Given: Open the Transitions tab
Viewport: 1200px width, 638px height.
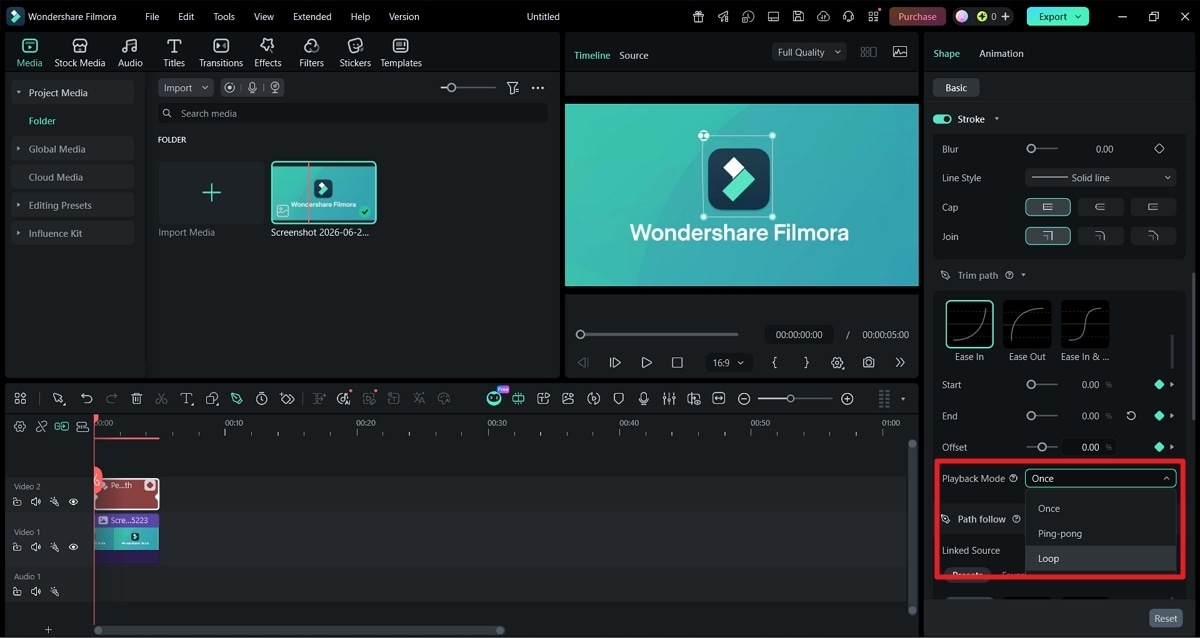Looking at the screenshot, I should (221, 53).
